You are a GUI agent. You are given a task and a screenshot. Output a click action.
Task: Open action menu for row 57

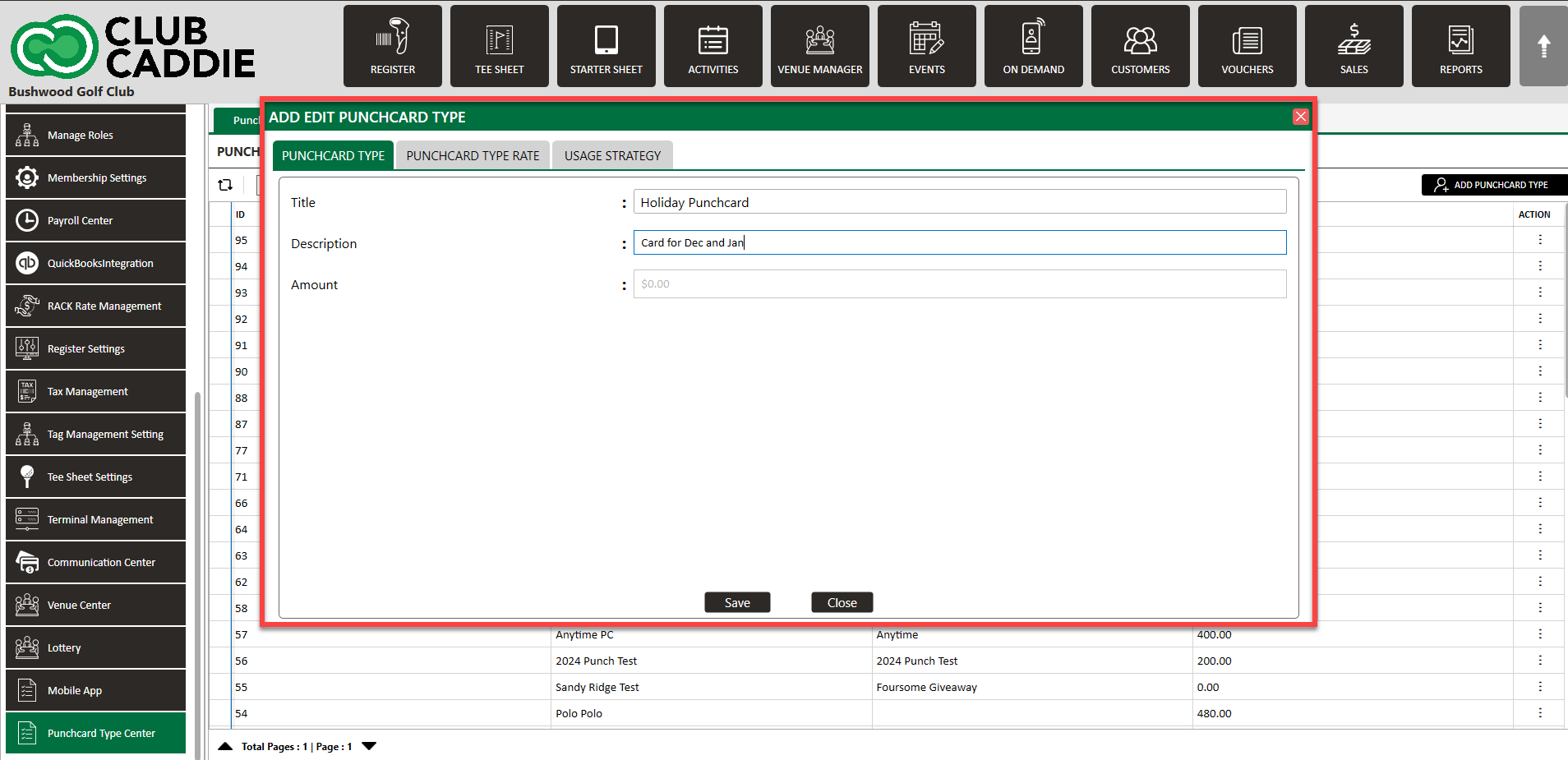[x=1539, y=634]
